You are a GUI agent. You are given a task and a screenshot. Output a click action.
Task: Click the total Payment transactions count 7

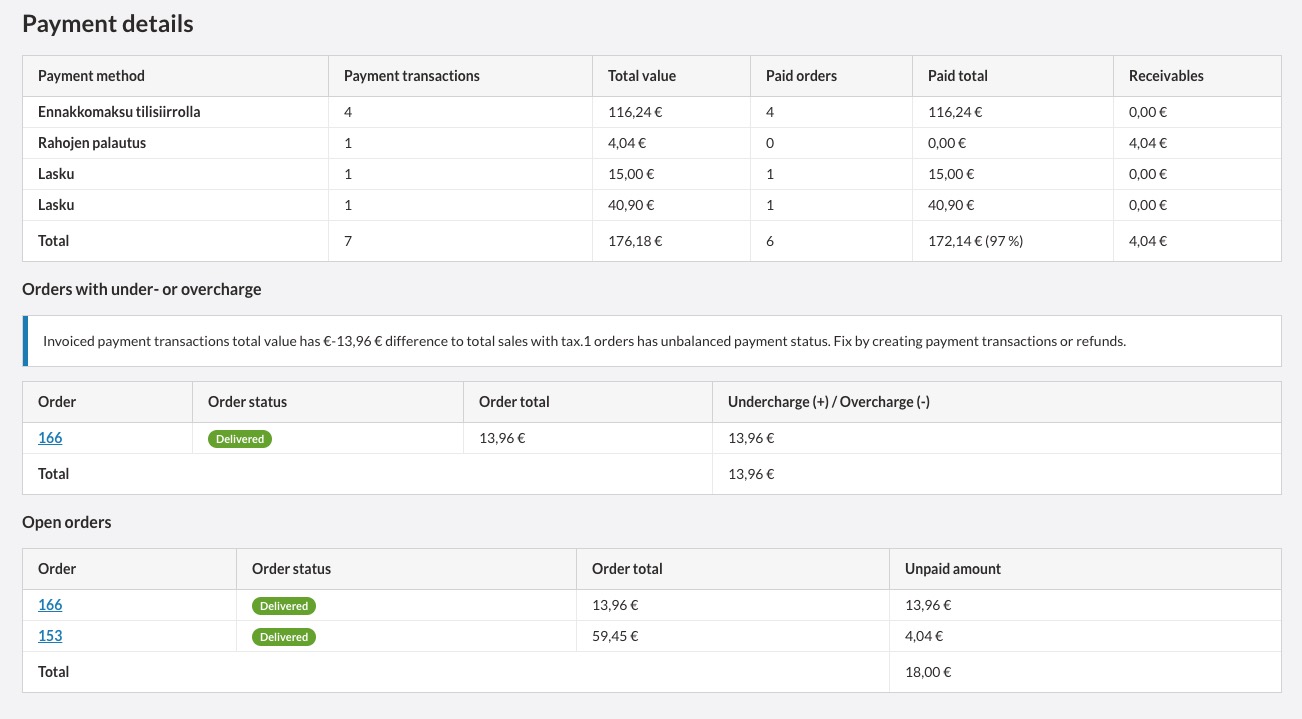coord(348,241)
